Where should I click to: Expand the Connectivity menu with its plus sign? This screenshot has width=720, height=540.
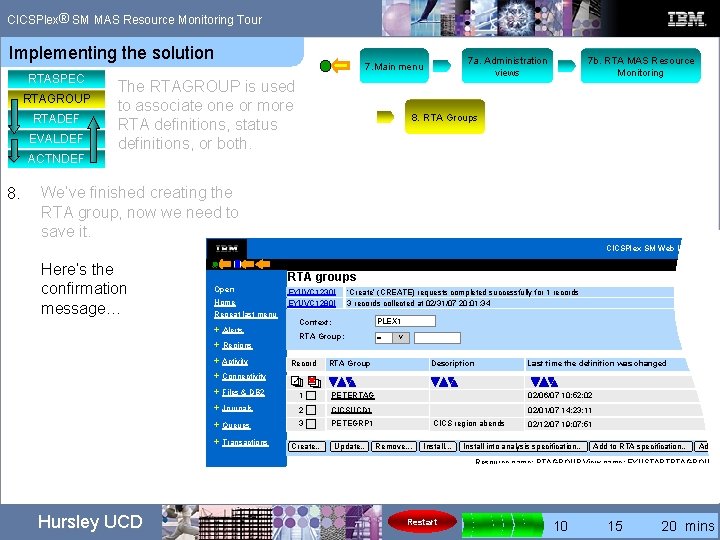[217, 376]
